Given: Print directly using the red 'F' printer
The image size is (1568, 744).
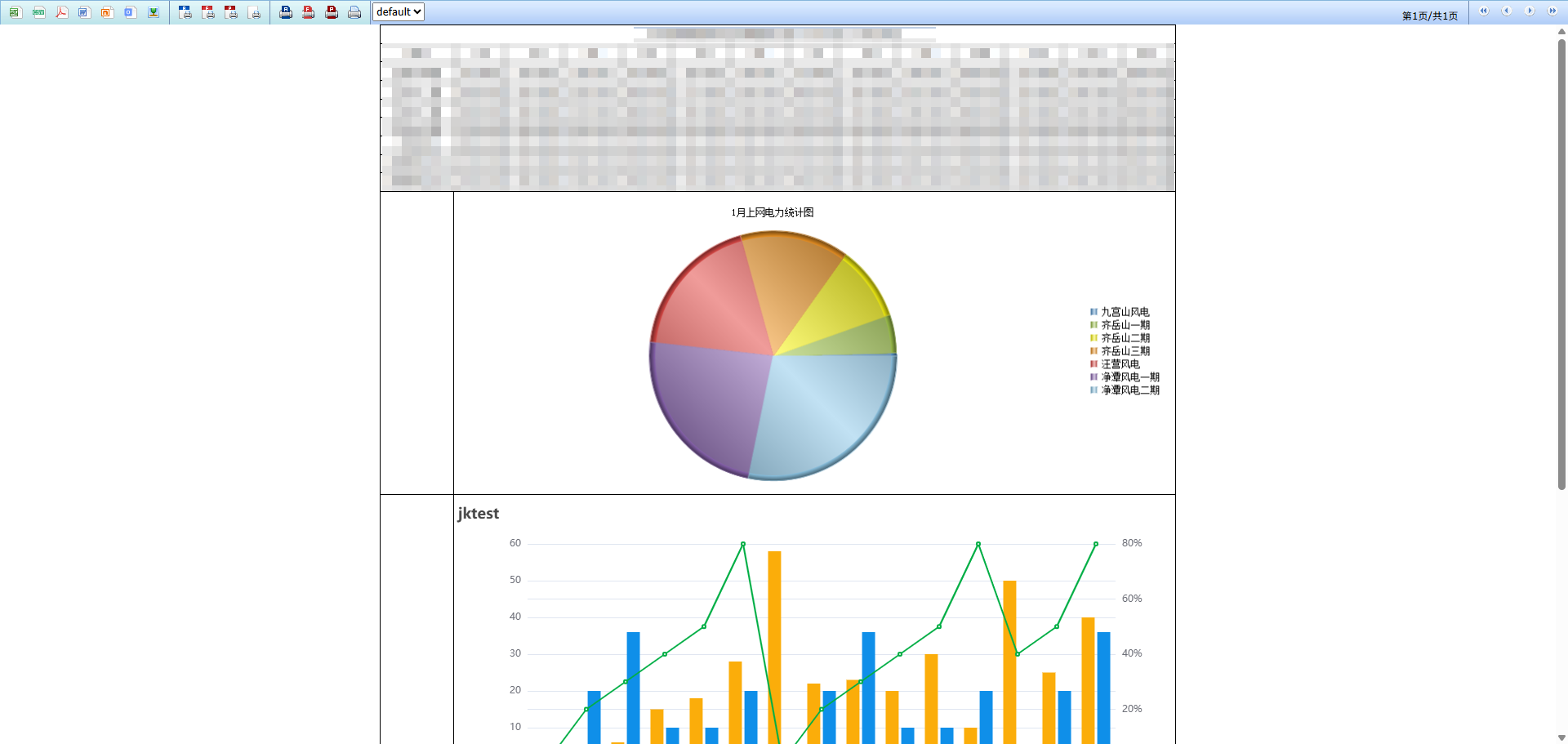Looking at the screenshot, I should coord(309,12).
